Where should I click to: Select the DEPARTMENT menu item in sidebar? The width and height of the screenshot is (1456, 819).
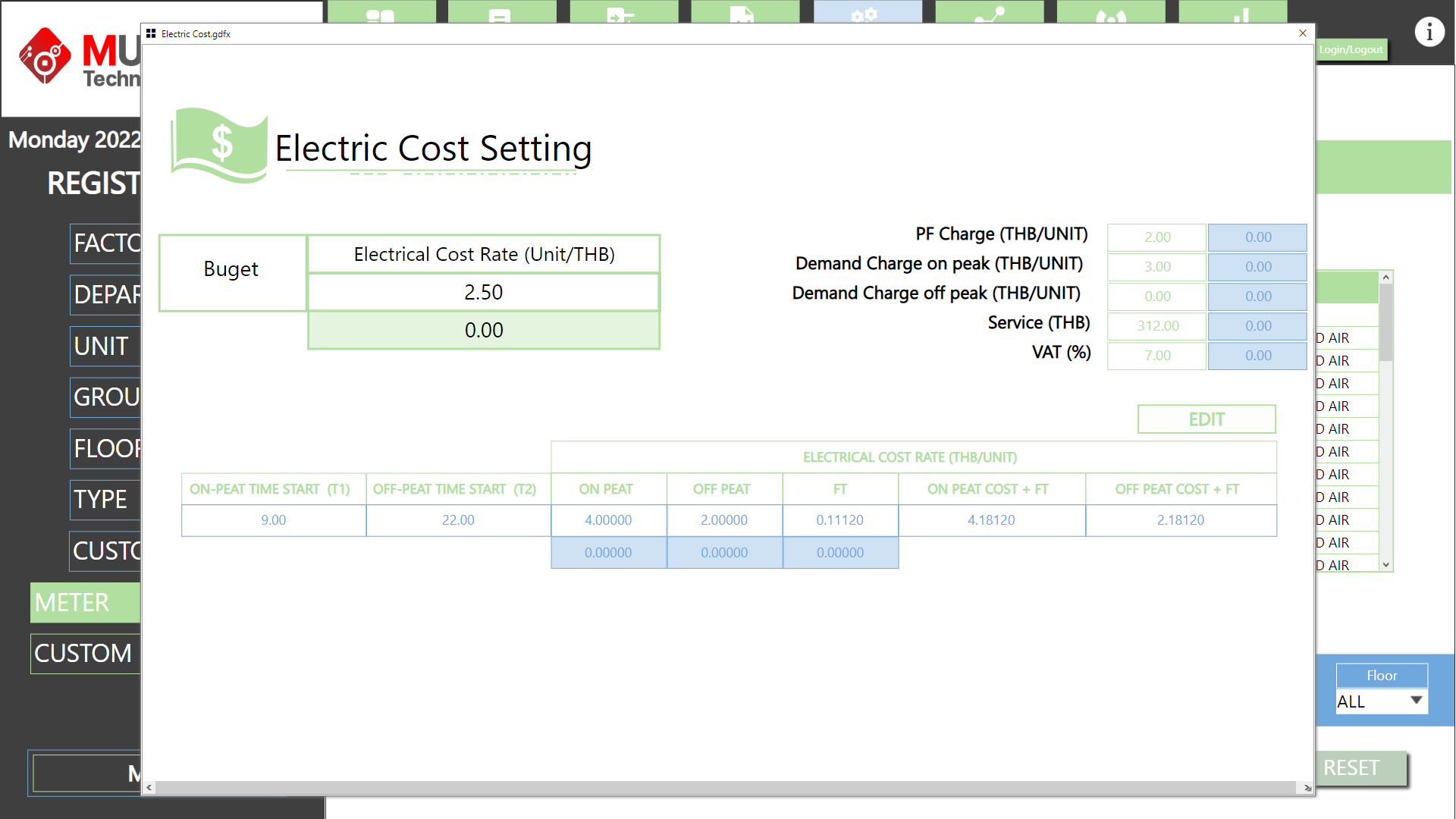(105, 294)
